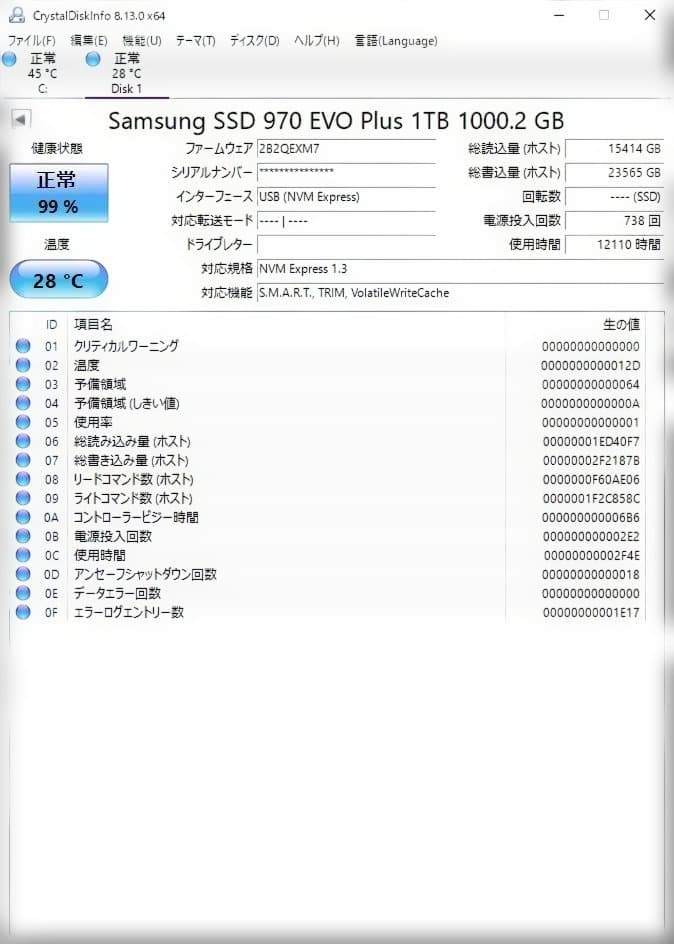Click raw value 00000000002F4E
The height and width of the screenshot is (944, 674).
(592, 556)
